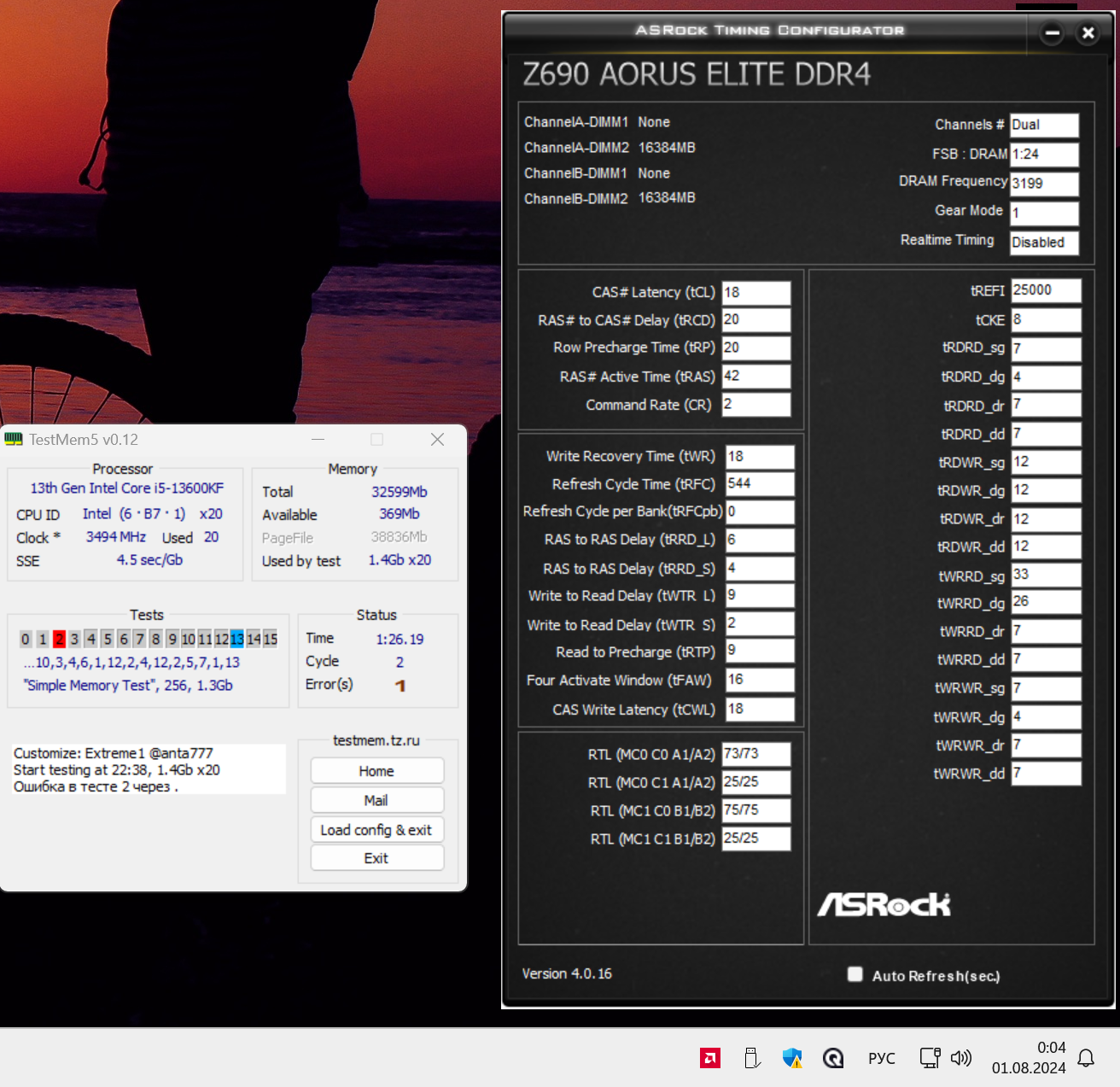Viewport: 1120px width, 1087px height.
Task: Click the Exit button in TestMem5
Action: click(376, 858)
